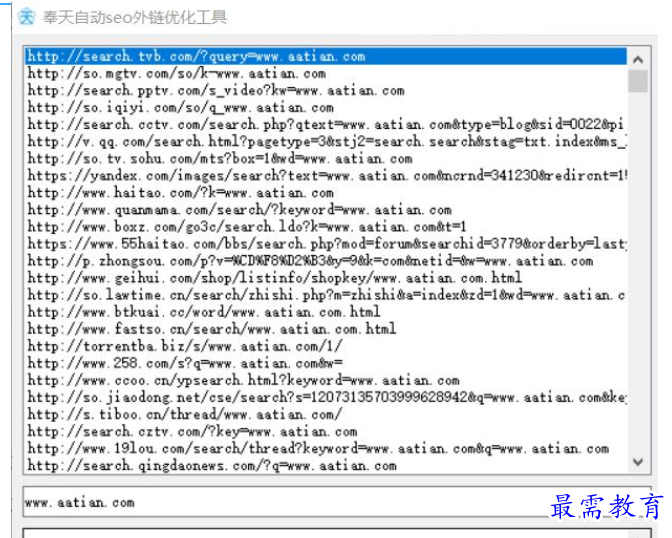Select the www.haitao.com URL row

(326, 193)
